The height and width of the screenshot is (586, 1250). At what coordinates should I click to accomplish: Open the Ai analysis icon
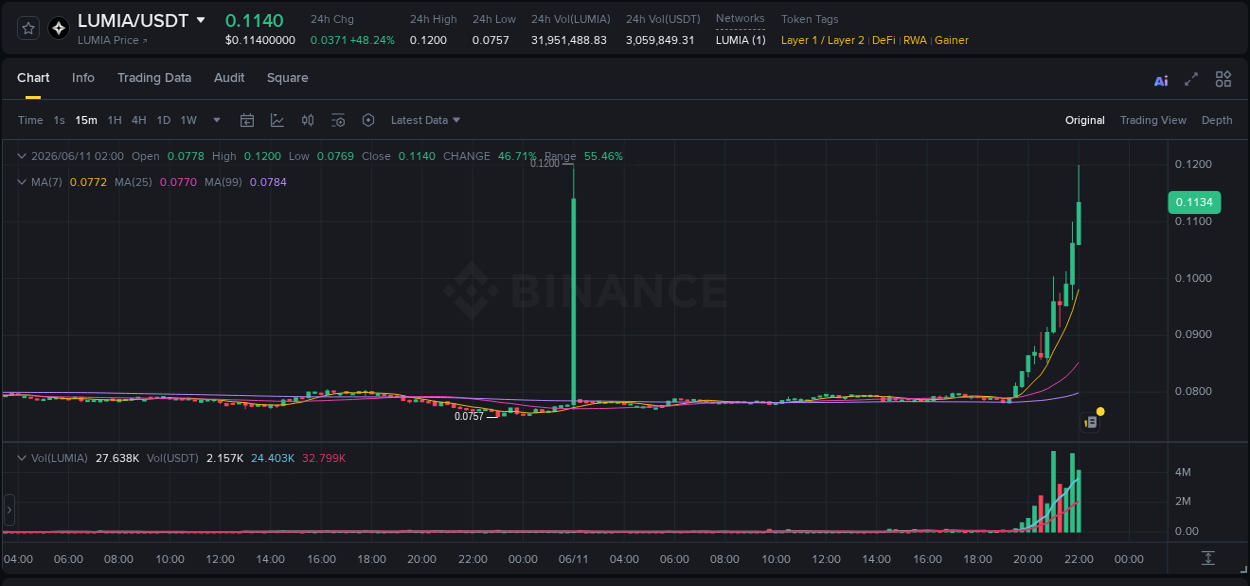click(x=1161, y=81)
